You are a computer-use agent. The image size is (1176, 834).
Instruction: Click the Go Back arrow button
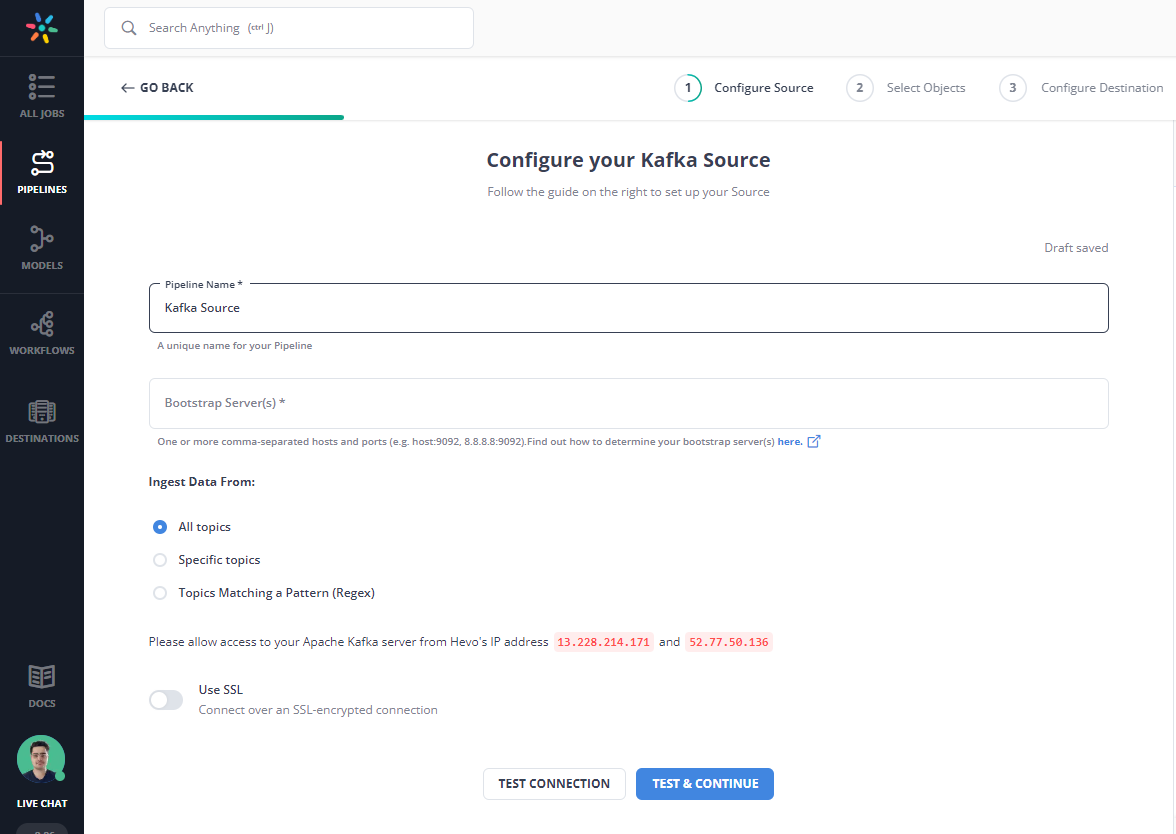pyautogui.click(x=157, y=88)
